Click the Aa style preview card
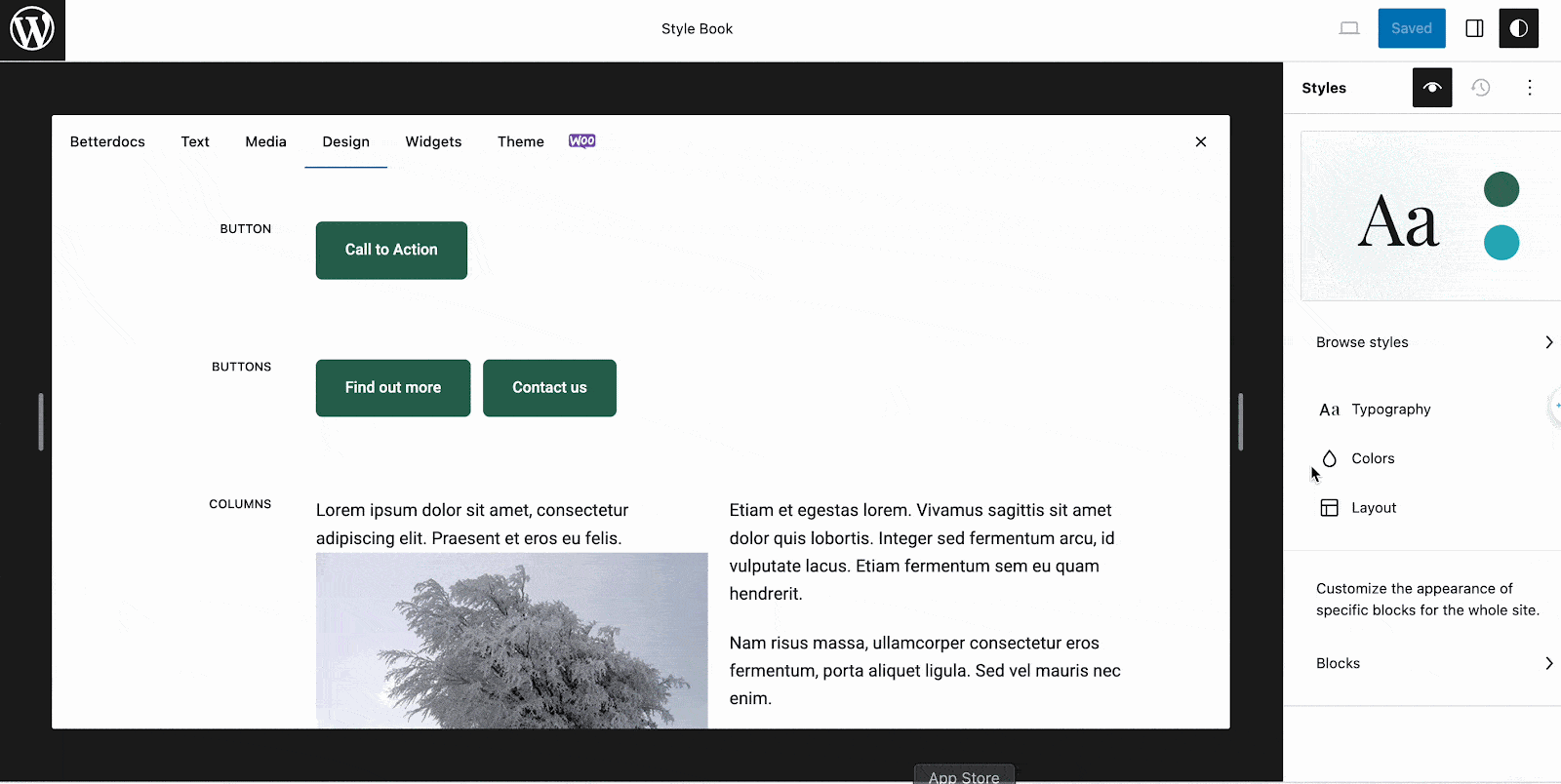 (1431, 216)
